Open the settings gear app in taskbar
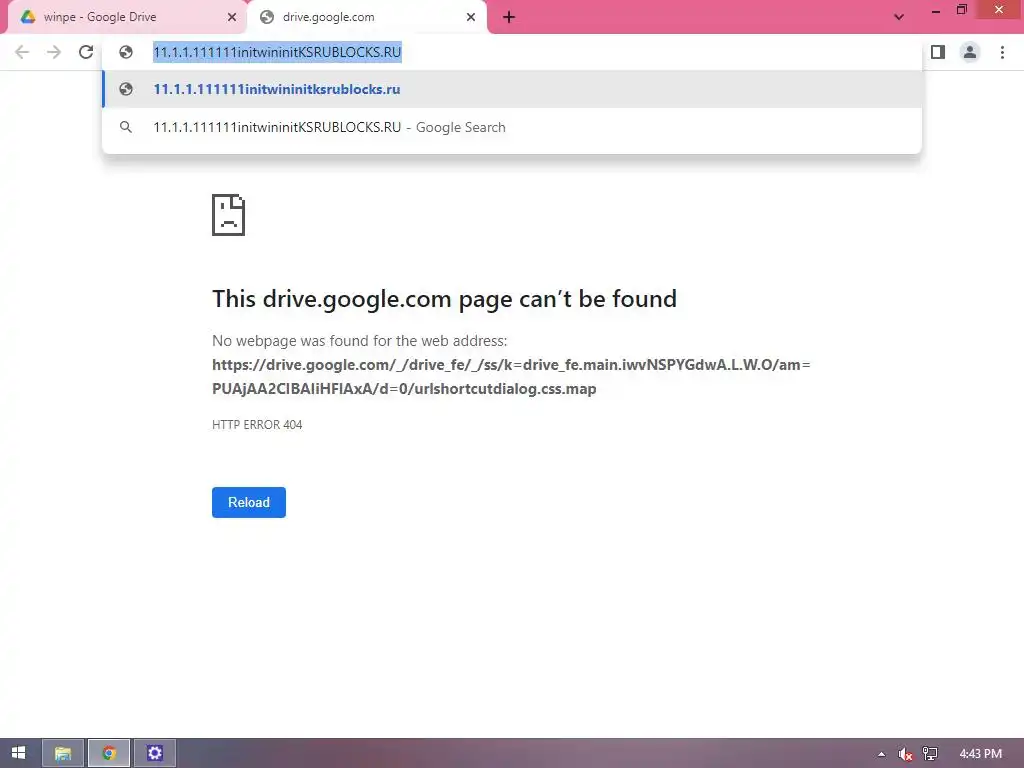This screenshot has height=768, width=1024. point(155,753)
